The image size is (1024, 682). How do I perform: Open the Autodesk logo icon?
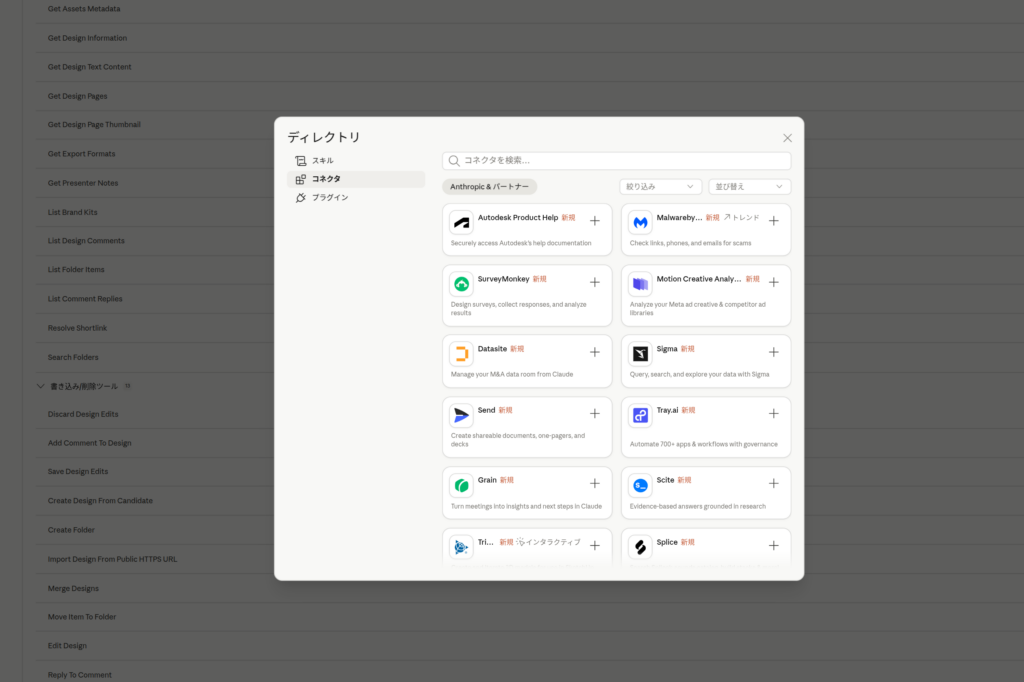461,223
